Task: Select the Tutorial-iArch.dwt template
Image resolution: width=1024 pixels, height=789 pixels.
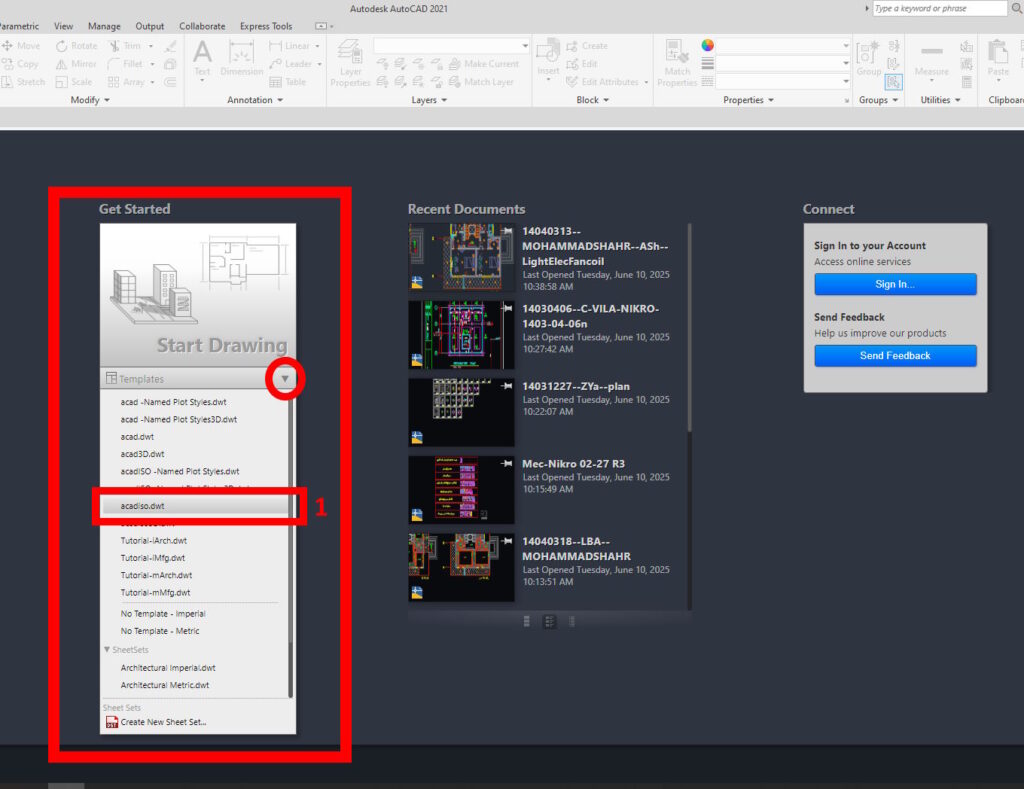Action: point(153,541)
